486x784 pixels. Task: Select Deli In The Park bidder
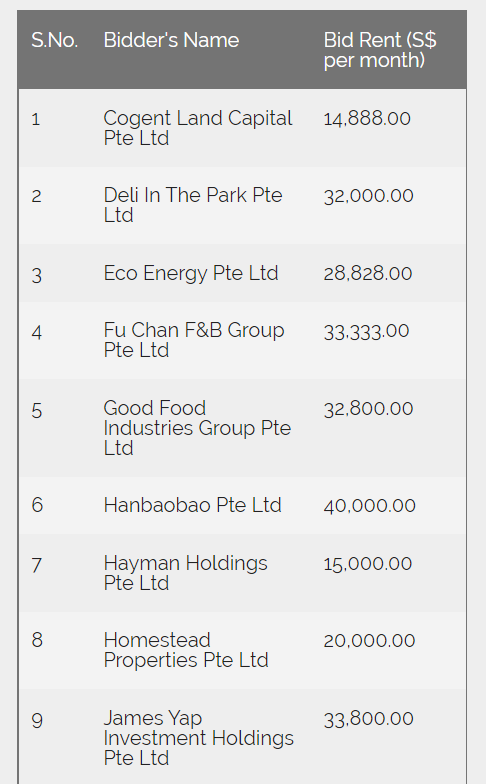coord(193,205)
